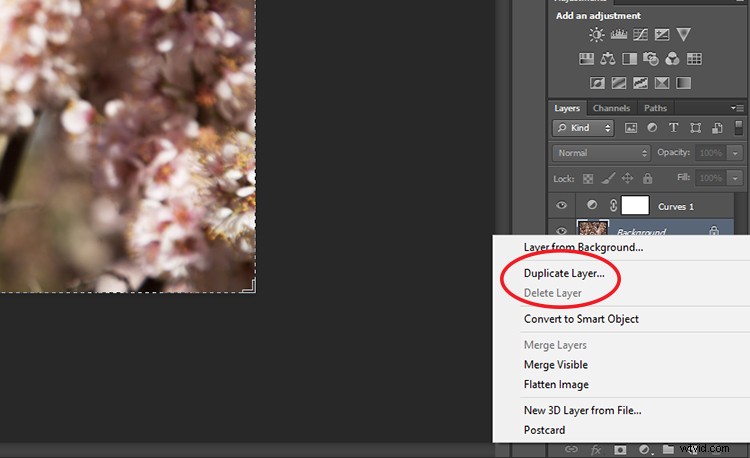The width and height of the screenshot is (750, 458).
Task: Add a Channel Mixer adjustment
Action: 673,59
